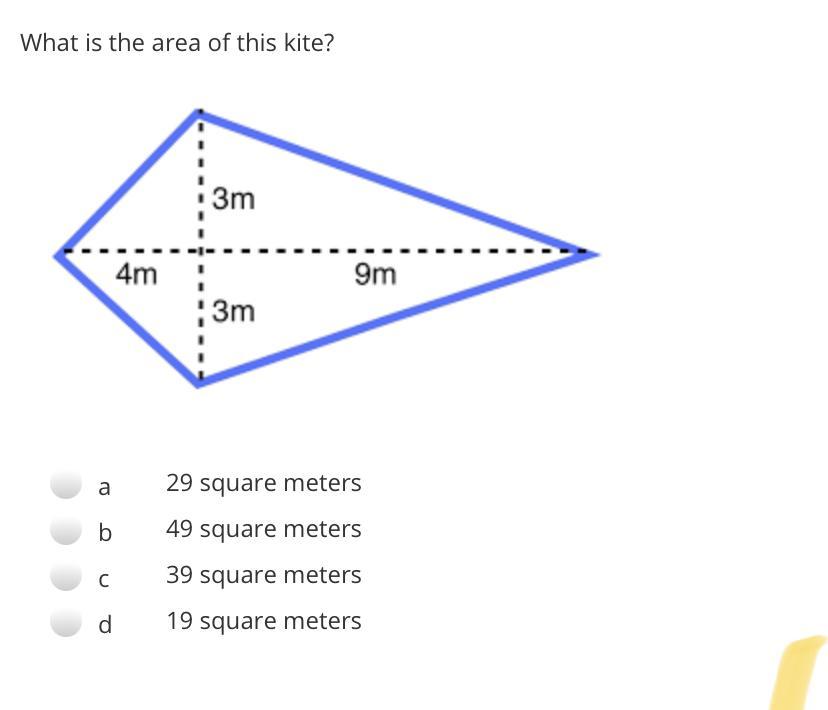This screenshot has height=710, width=828.
Task: Click the '19 square meters' answer text
Action: pos(263,621)
